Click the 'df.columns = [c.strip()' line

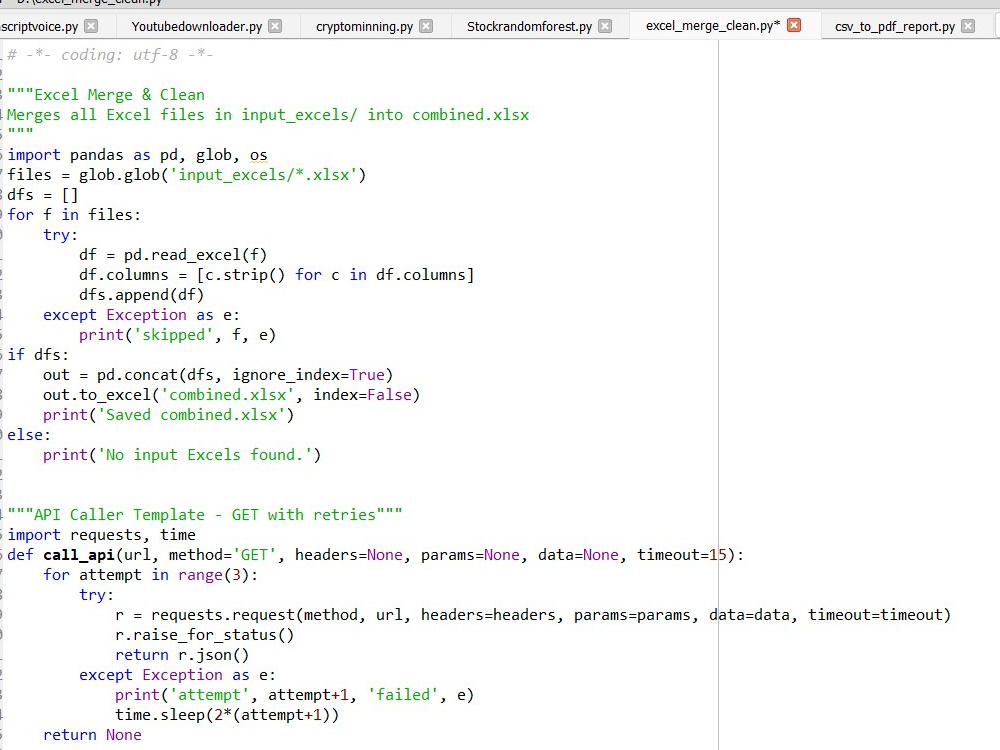(x=277, y=275)
